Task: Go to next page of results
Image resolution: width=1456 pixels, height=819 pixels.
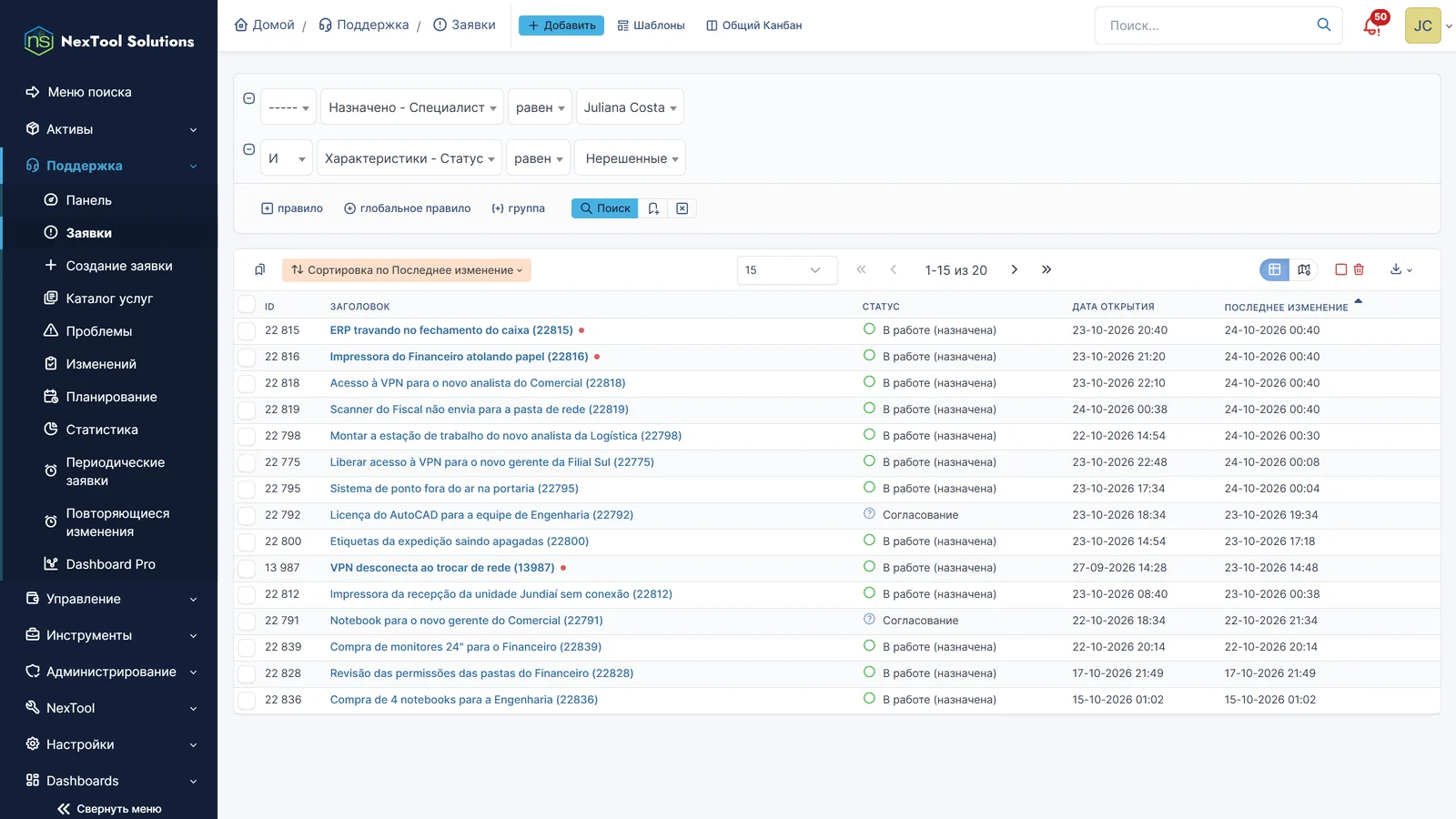Action: click(1015, 269)
